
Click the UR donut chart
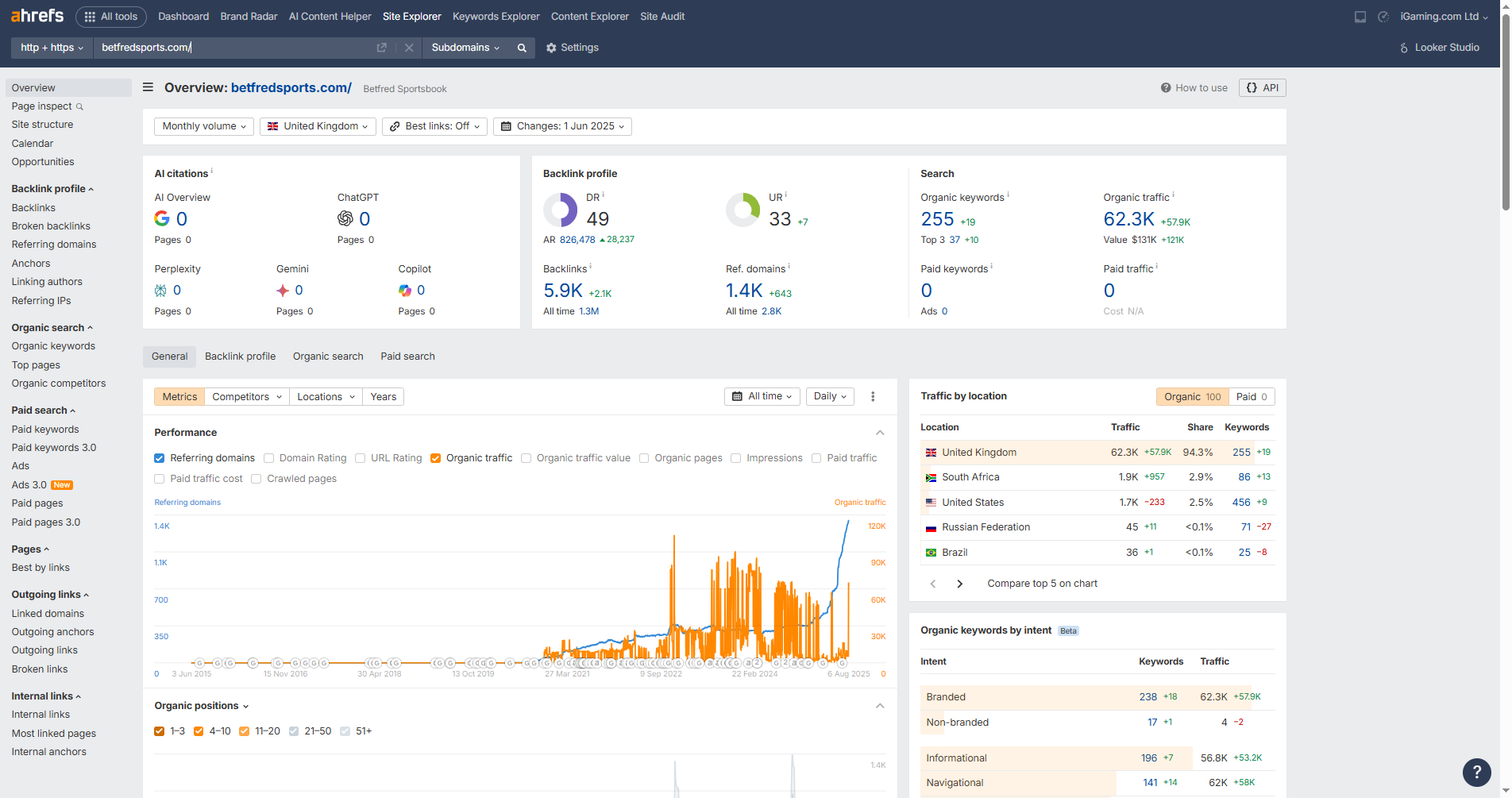743,210
